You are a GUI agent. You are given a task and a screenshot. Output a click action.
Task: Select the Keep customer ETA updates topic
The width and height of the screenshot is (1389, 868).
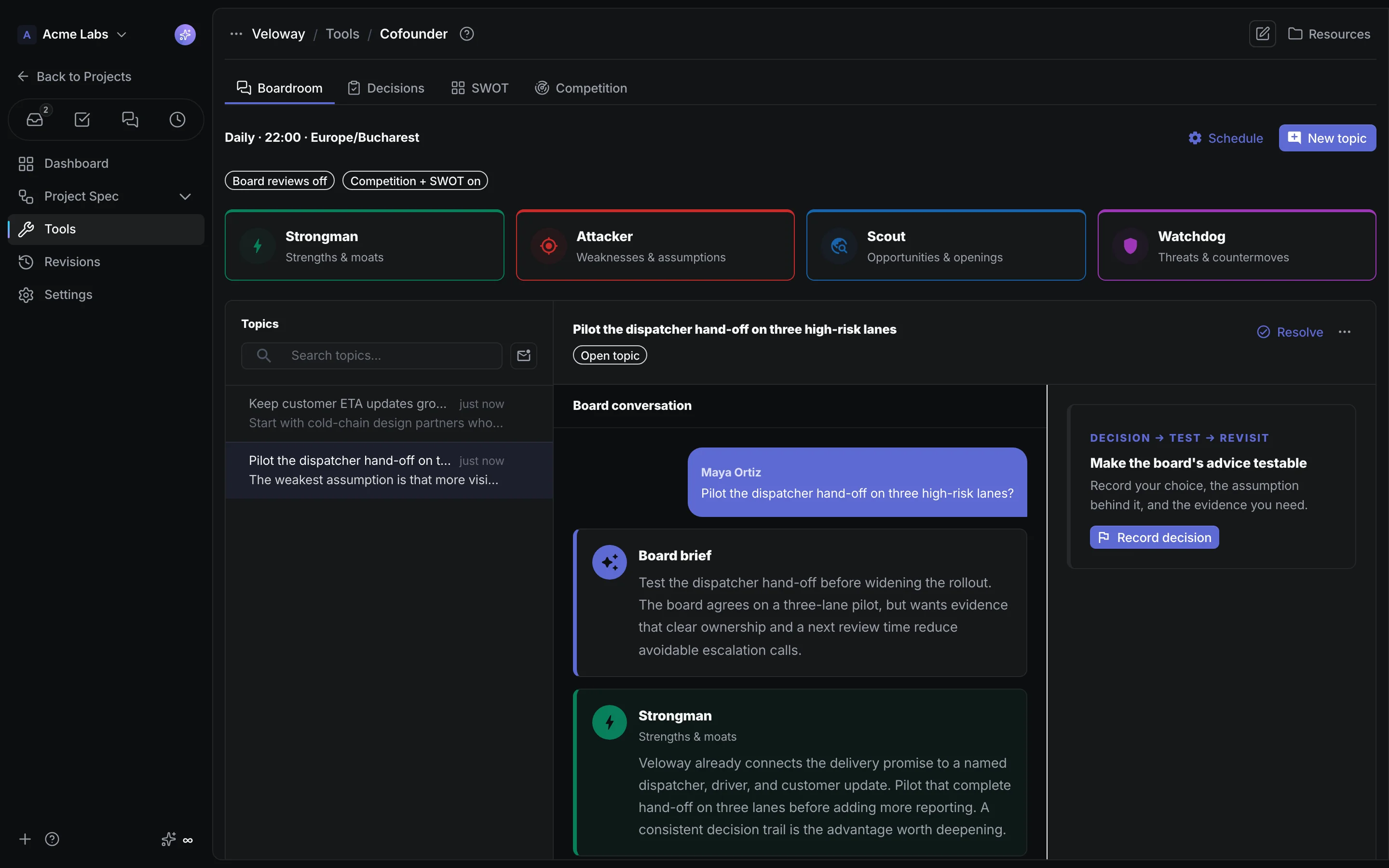[x=389, y=413]
